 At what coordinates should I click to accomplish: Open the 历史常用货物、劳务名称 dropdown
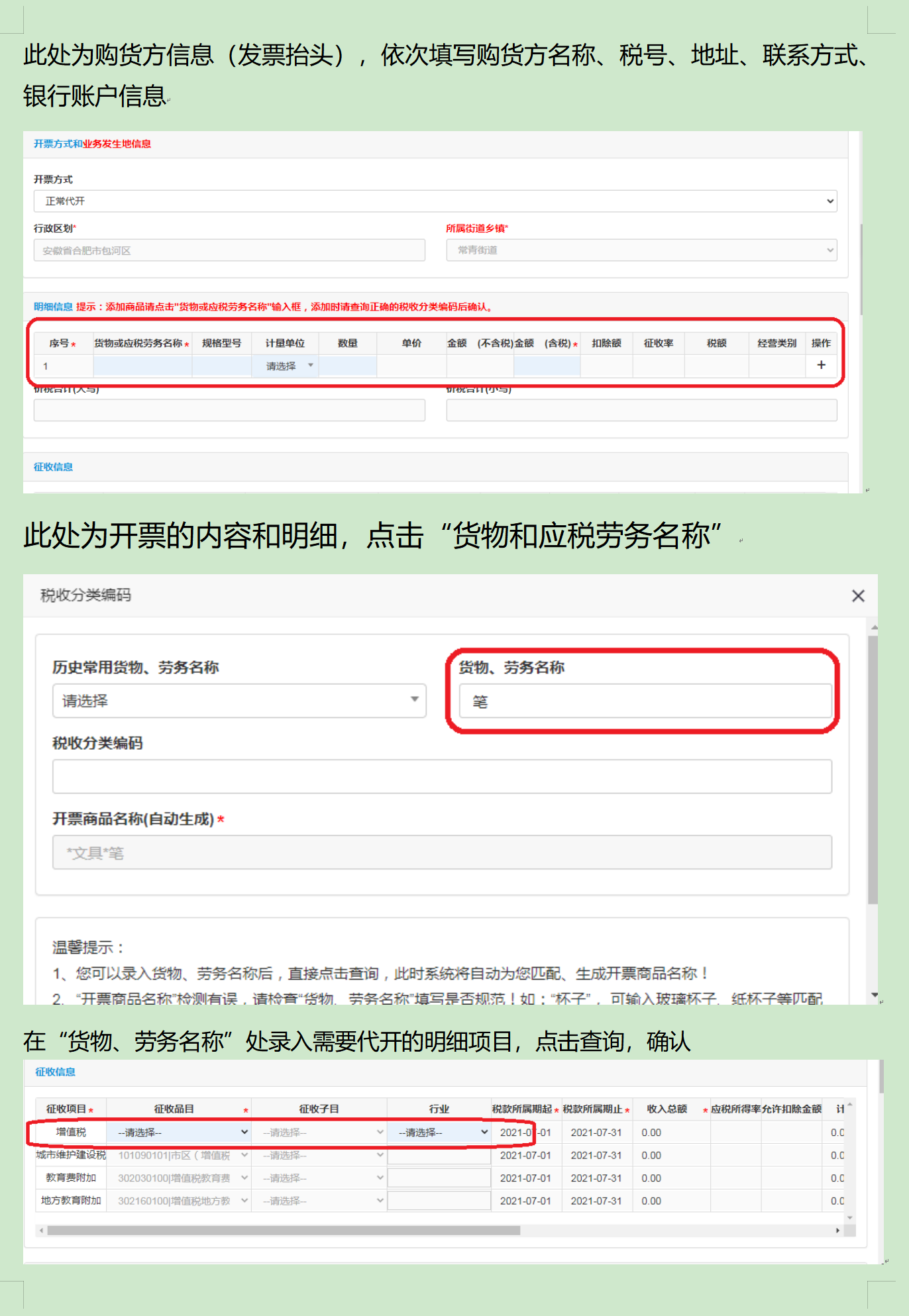[x=239, y=701]
